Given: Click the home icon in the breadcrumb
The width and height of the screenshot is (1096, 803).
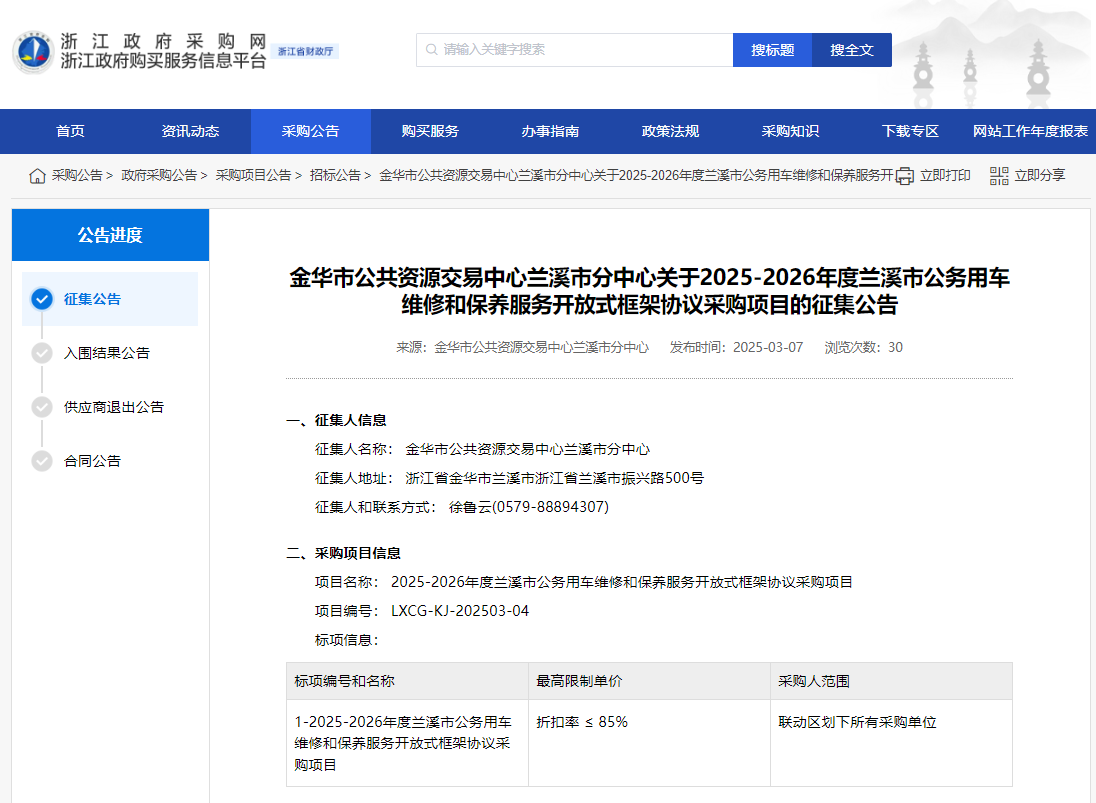Looking at the screenshot, I should click(37, 175).
